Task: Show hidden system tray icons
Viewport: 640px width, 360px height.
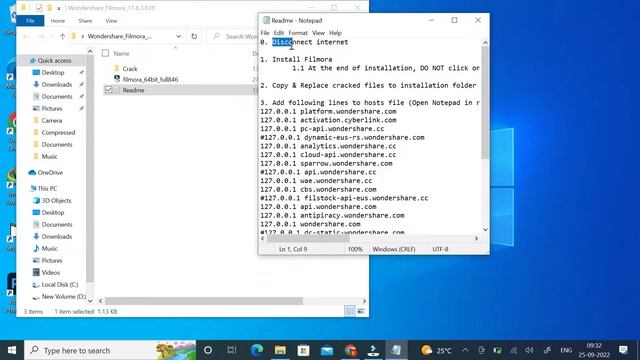Action: click(x=465, y=350)
